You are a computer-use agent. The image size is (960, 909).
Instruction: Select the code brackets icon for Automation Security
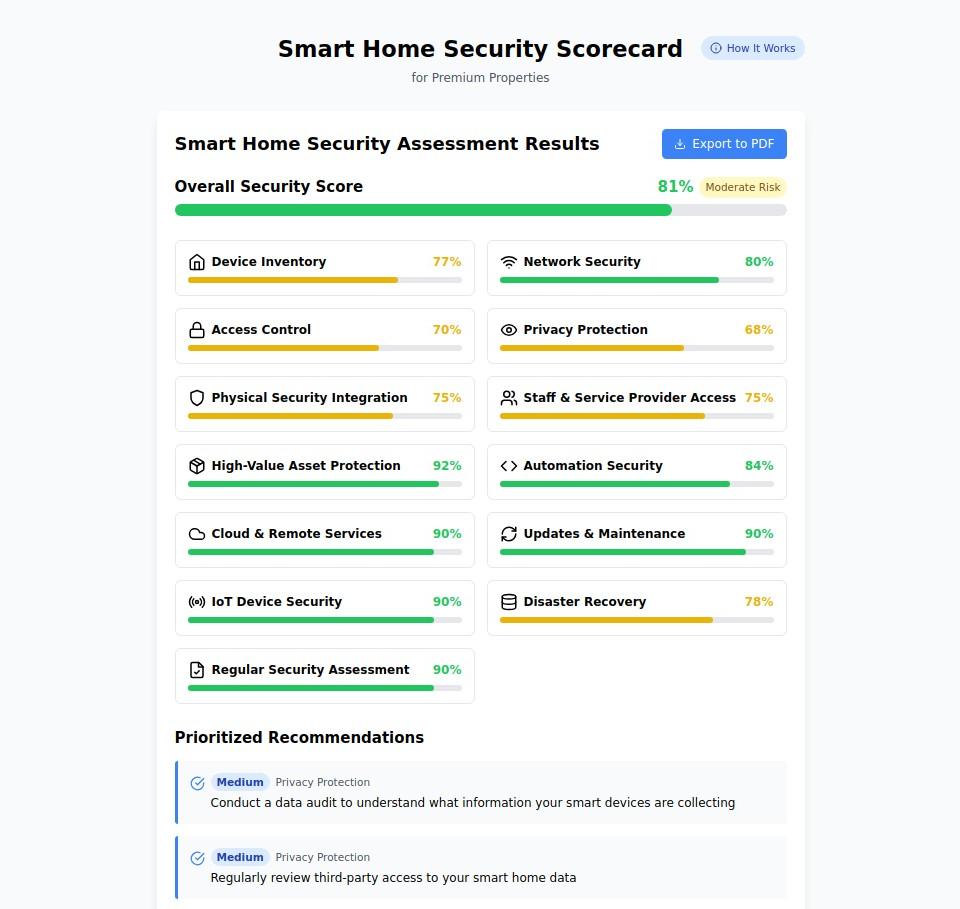[509, 465]
